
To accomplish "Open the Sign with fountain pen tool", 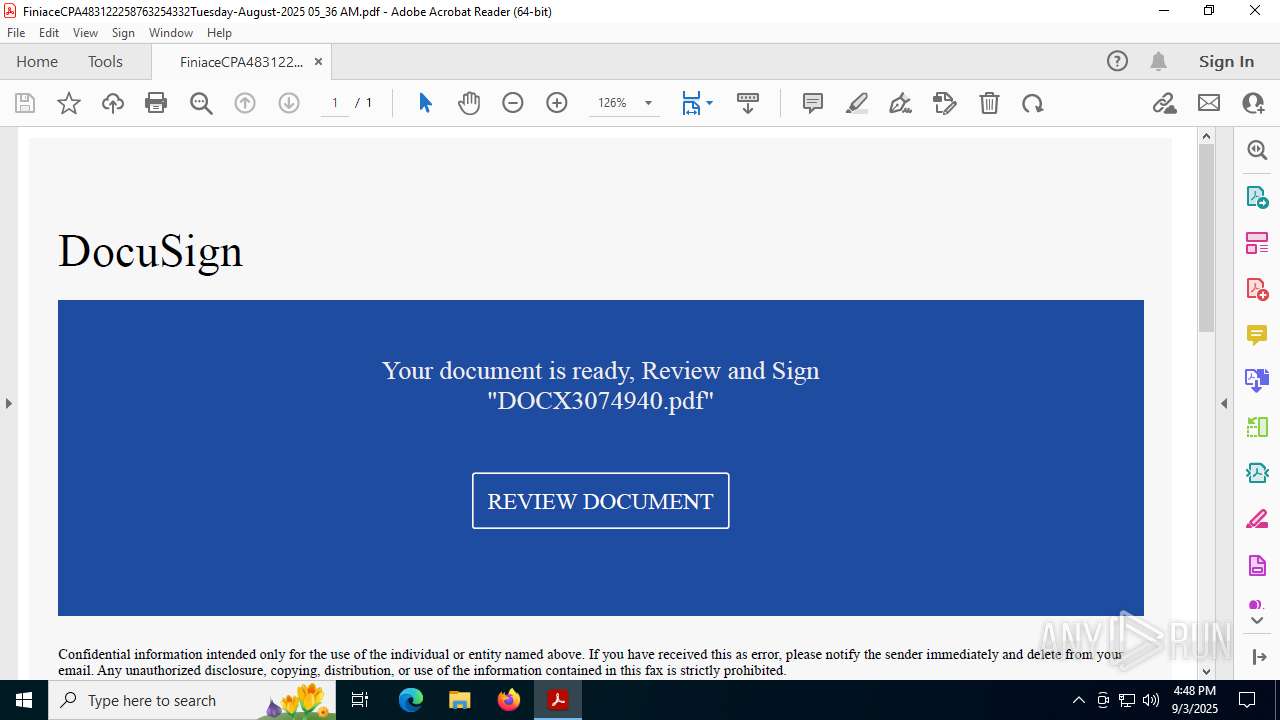I will pyautogui.click(x=901, y=103).
